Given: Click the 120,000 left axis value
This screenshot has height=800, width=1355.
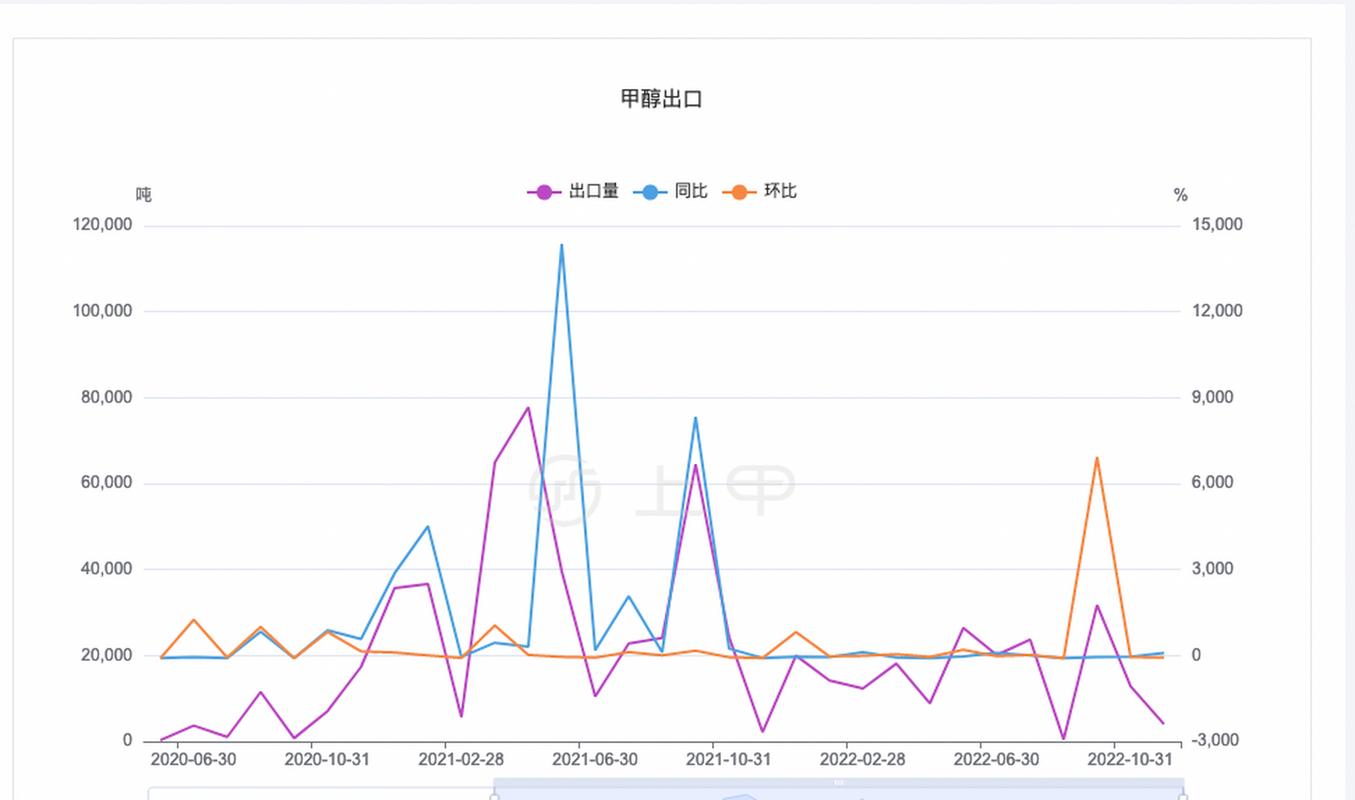Looking at the screenshot, I should click(x=103, y=225).
